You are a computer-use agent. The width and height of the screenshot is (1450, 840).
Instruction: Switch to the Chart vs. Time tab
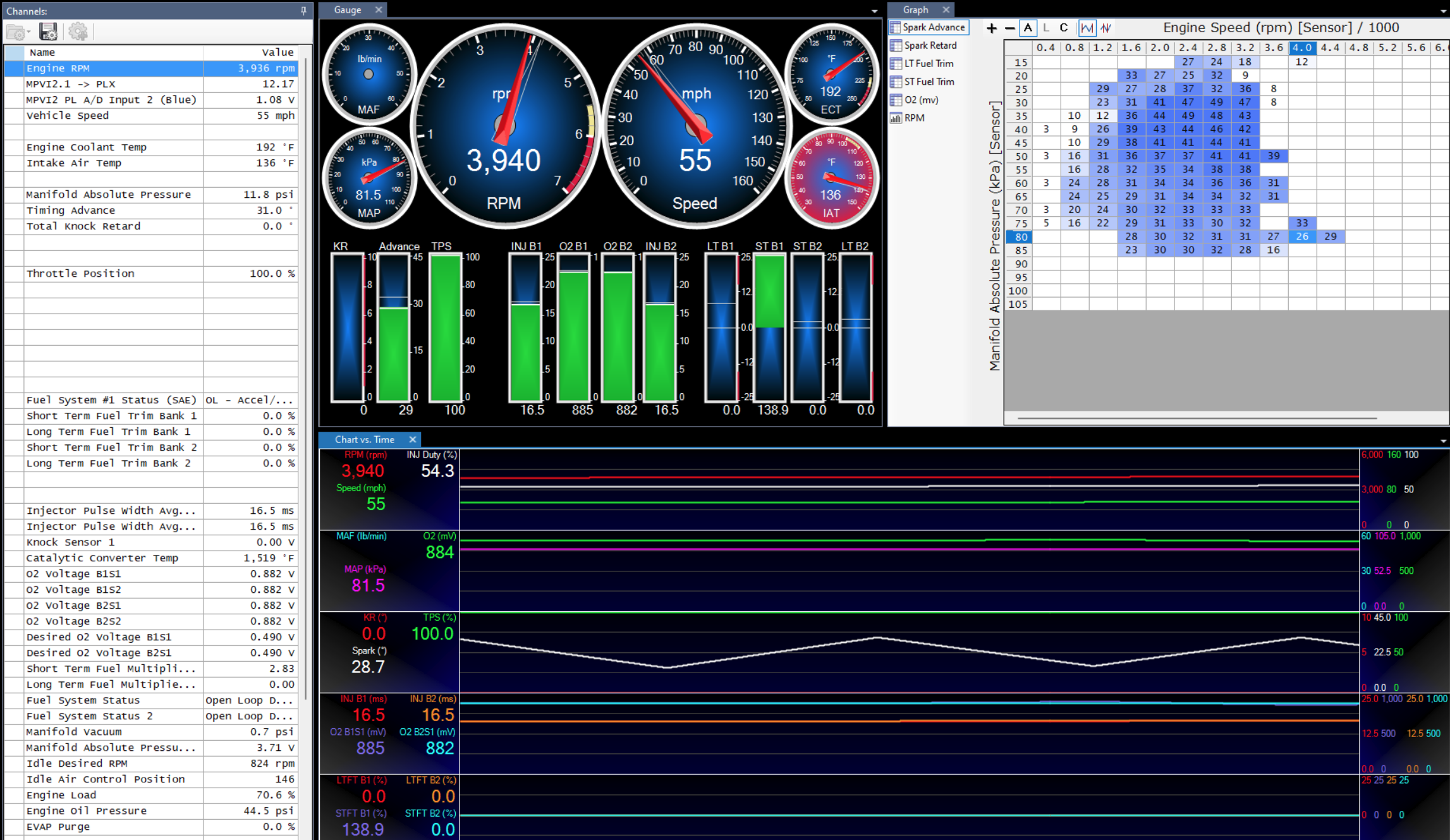[364, 439]
